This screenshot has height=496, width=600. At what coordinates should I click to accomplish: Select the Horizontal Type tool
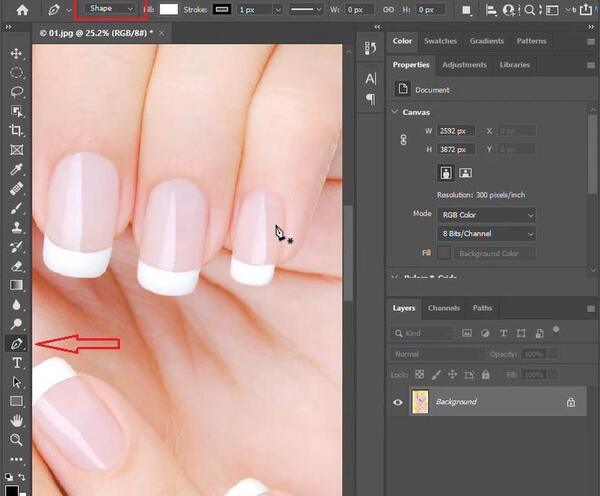click(16, 363)
